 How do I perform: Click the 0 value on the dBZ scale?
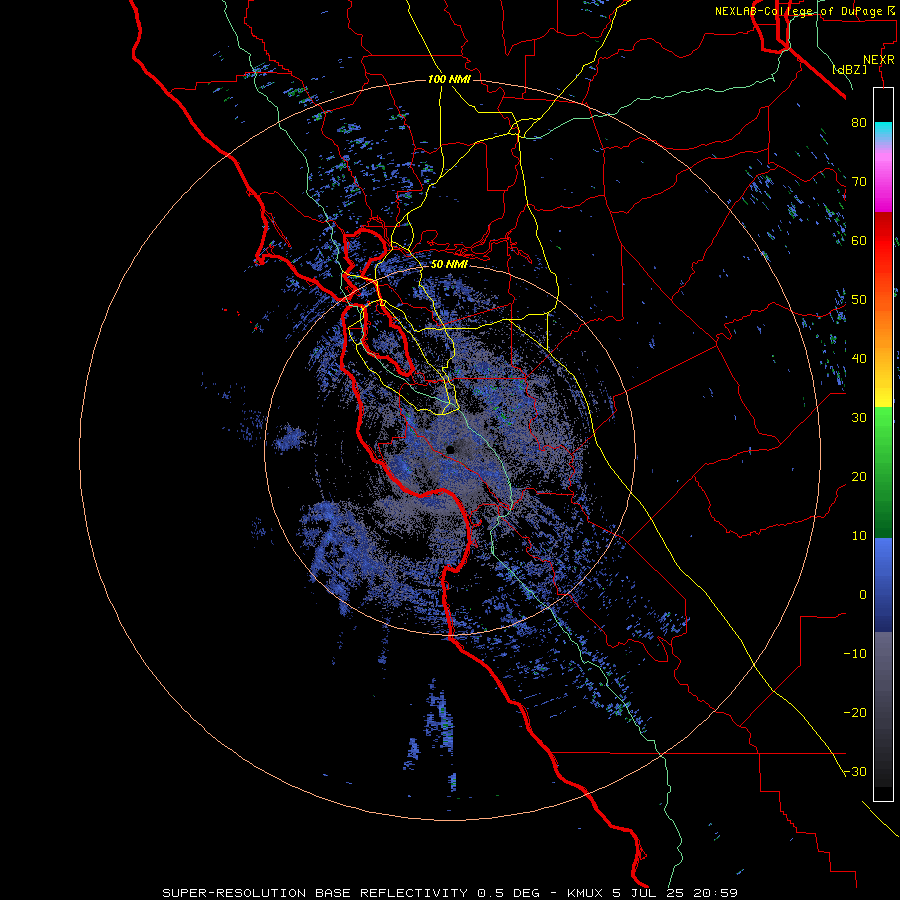click(x=863, y=595)
